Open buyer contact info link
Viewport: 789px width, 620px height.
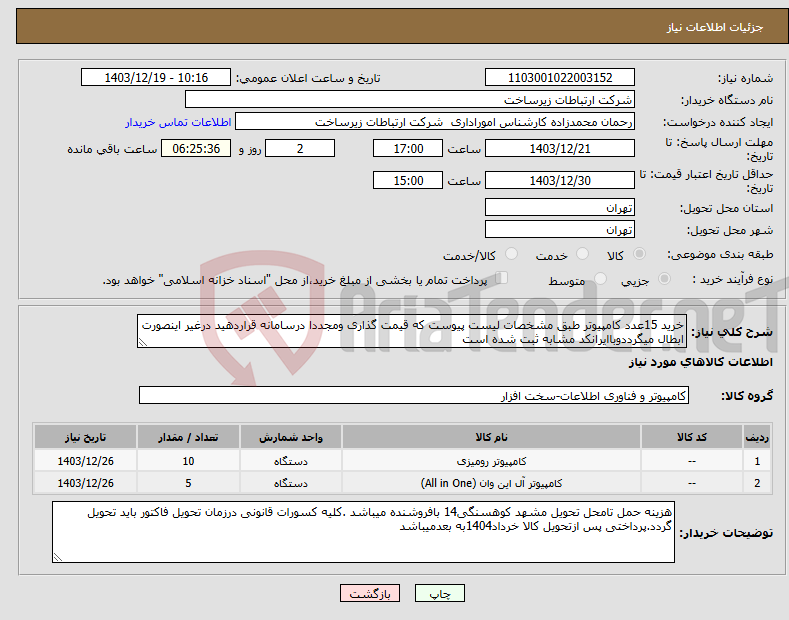coord(178,122)
